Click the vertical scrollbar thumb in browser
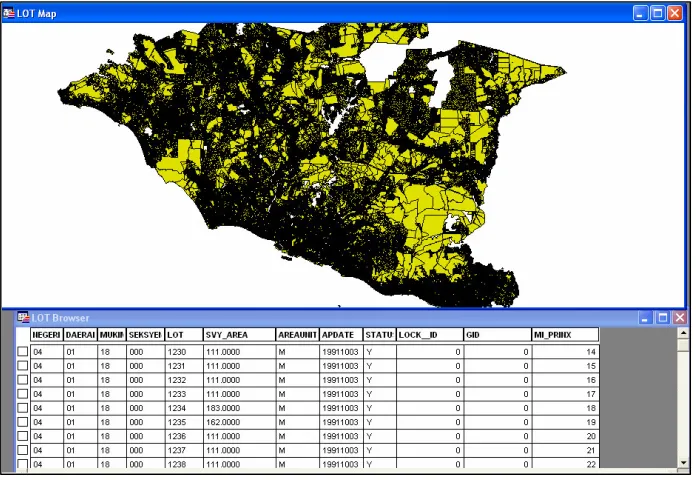 pyautogui.click(x=684, y=344)
